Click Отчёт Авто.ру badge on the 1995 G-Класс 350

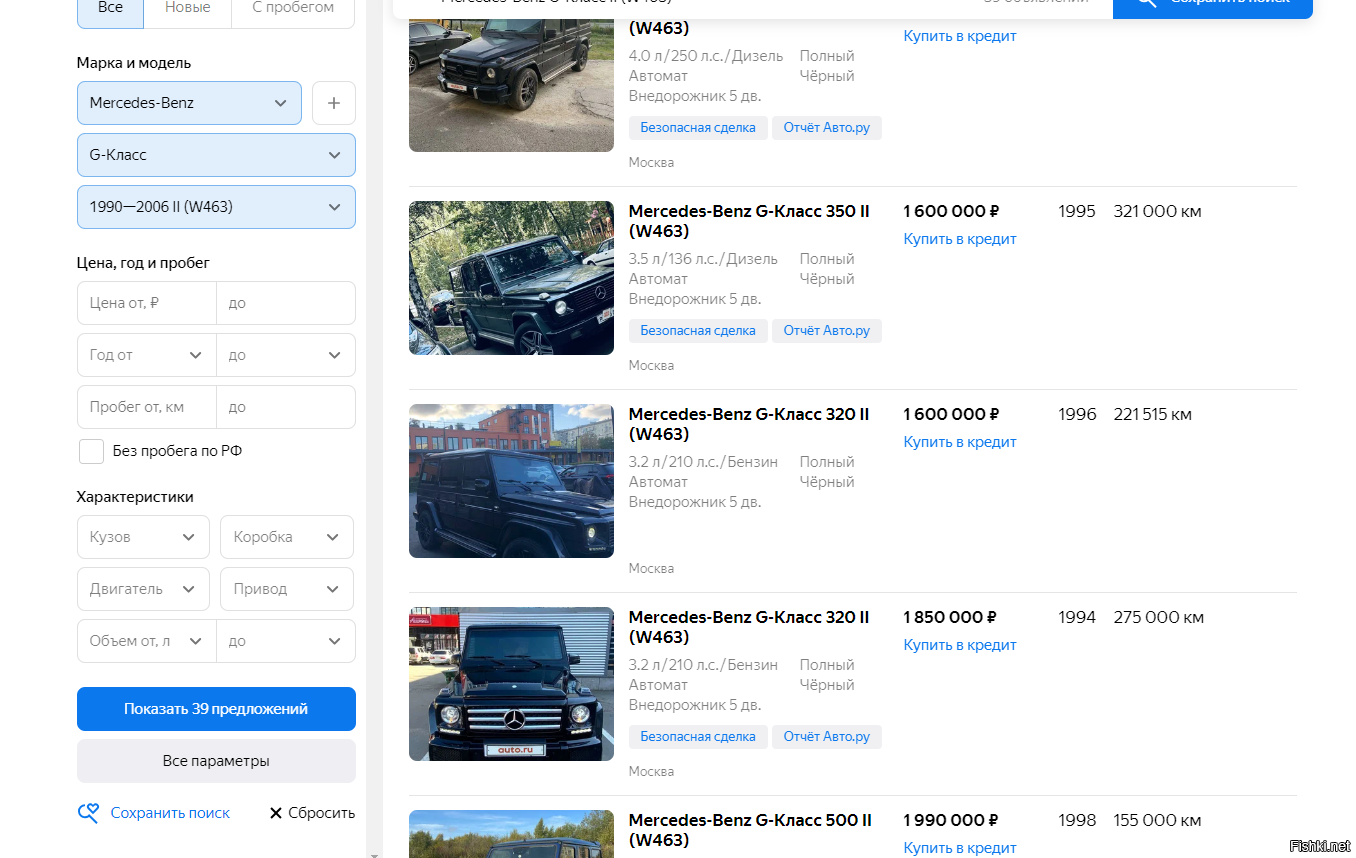coord(826,331)
